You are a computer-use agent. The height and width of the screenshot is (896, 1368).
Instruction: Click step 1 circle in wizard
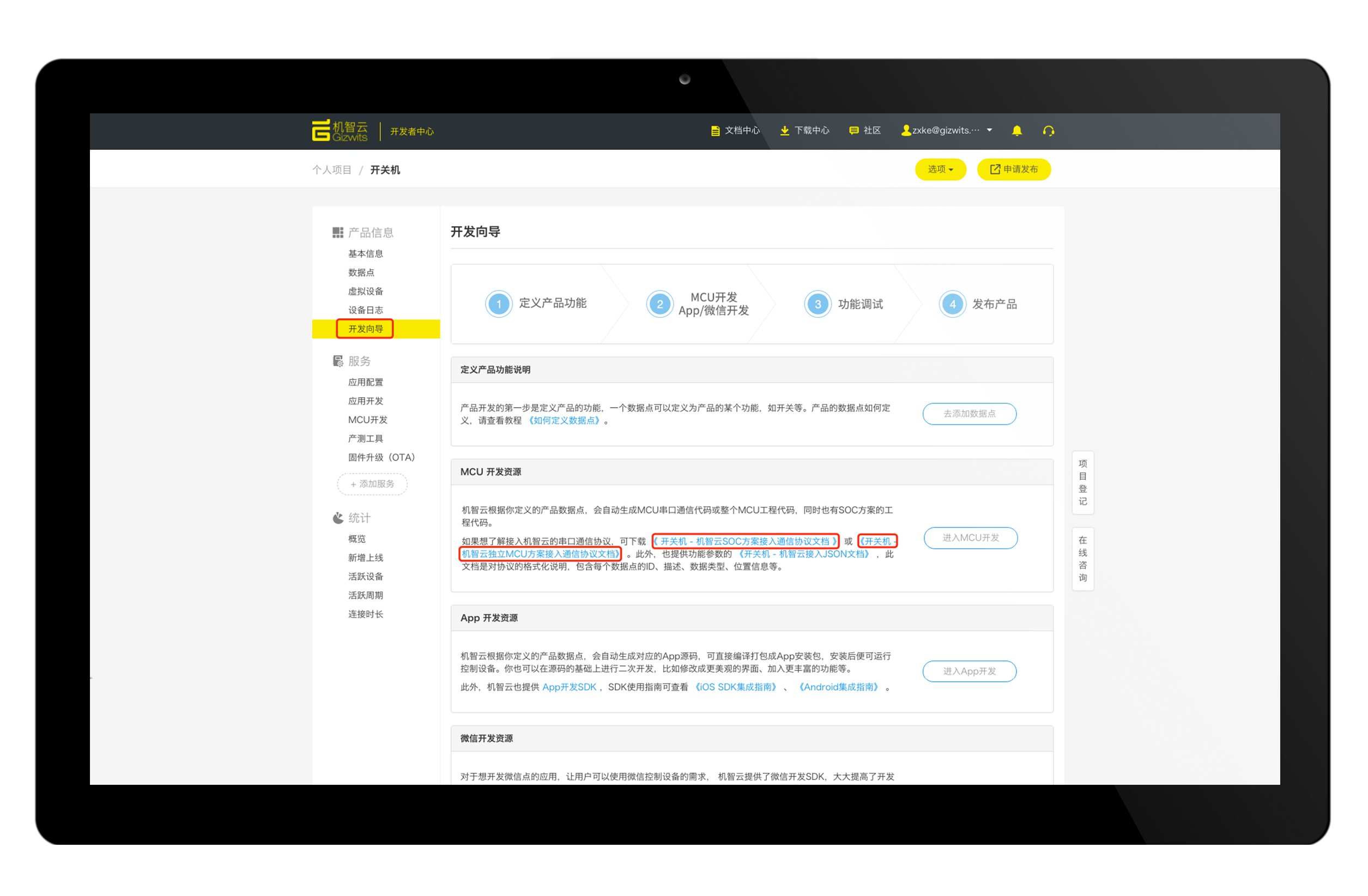coord(498,304)
